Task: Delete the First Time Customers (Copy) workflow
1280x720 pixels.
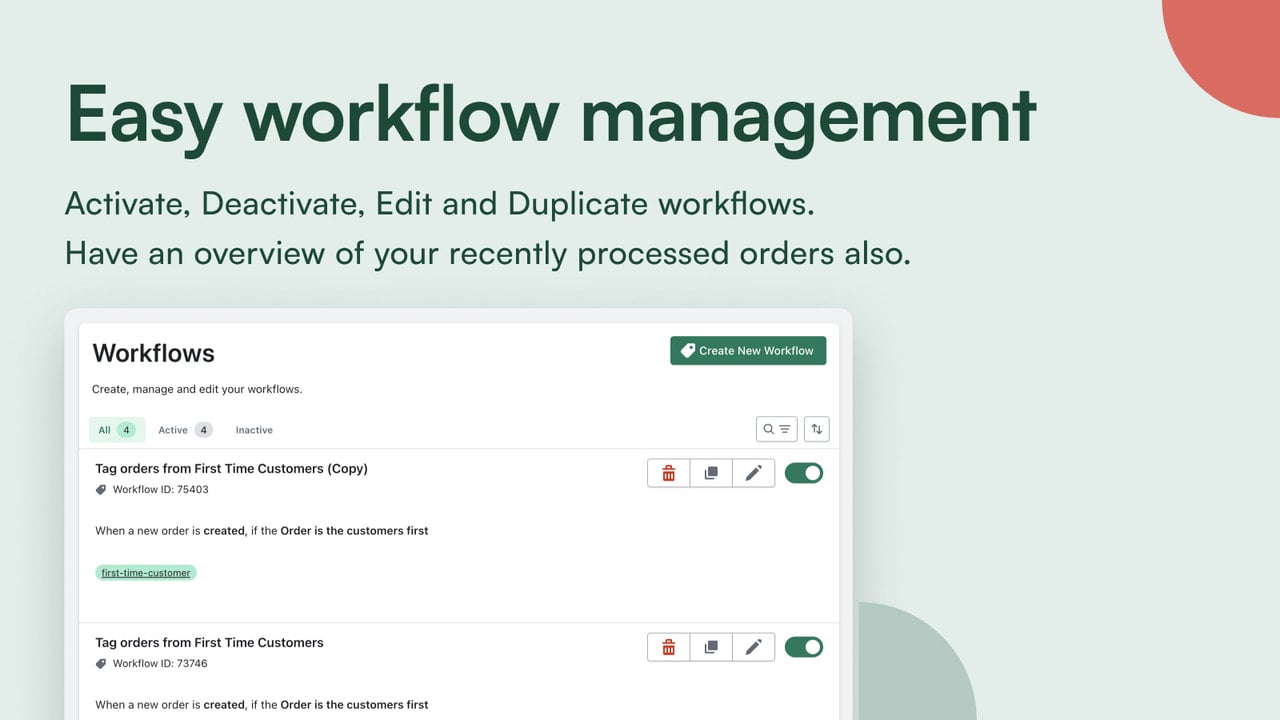Action: [x=669, y=473]
